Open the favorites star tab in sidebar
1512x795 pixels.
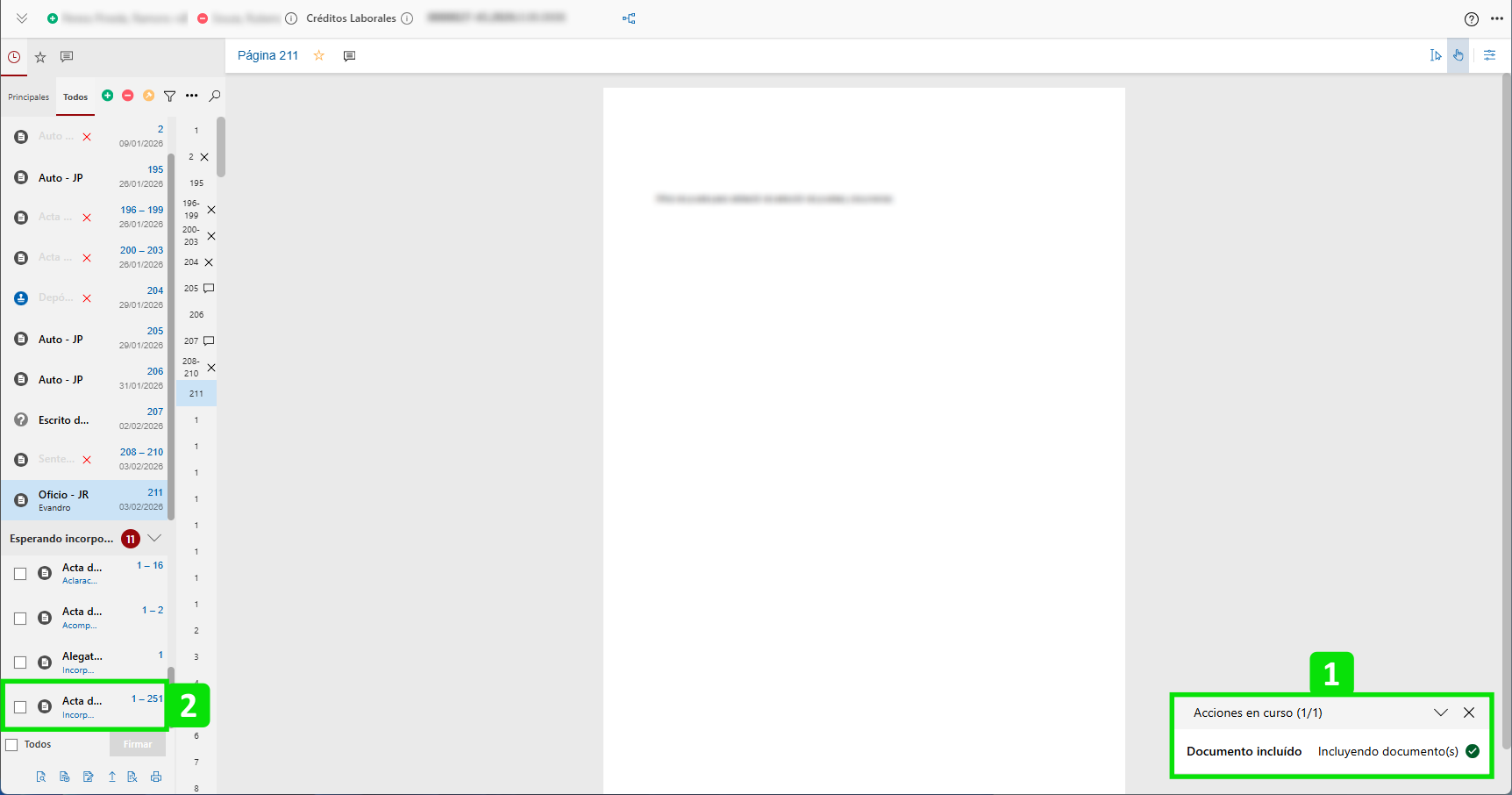(40, 57)
